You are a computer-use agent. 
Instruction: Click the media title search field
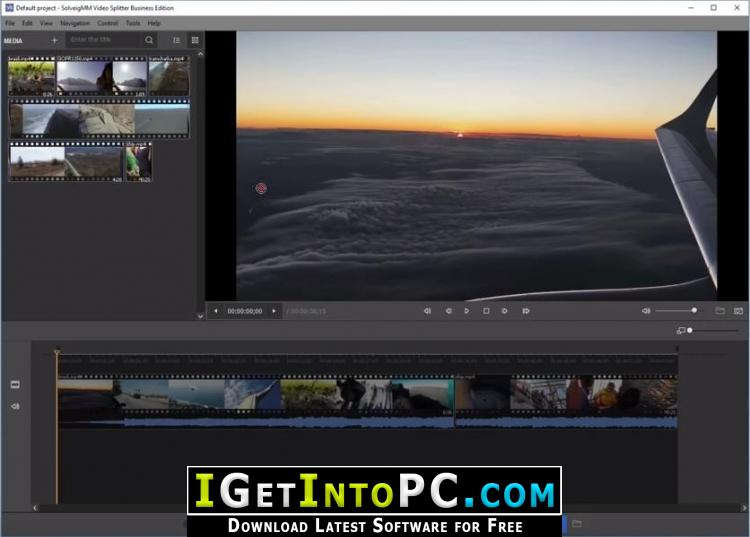[x=104, y=40]
